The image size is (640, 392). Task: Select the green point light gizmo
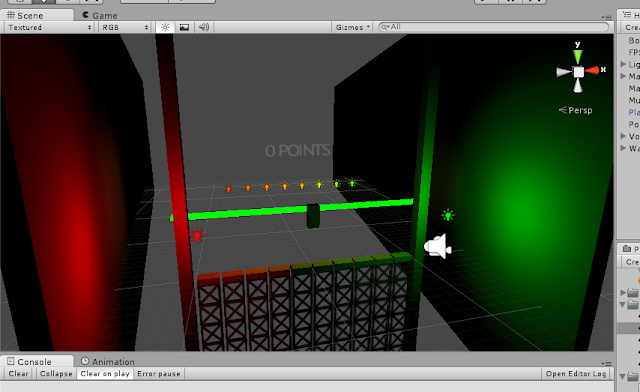(x=448, y=215)
